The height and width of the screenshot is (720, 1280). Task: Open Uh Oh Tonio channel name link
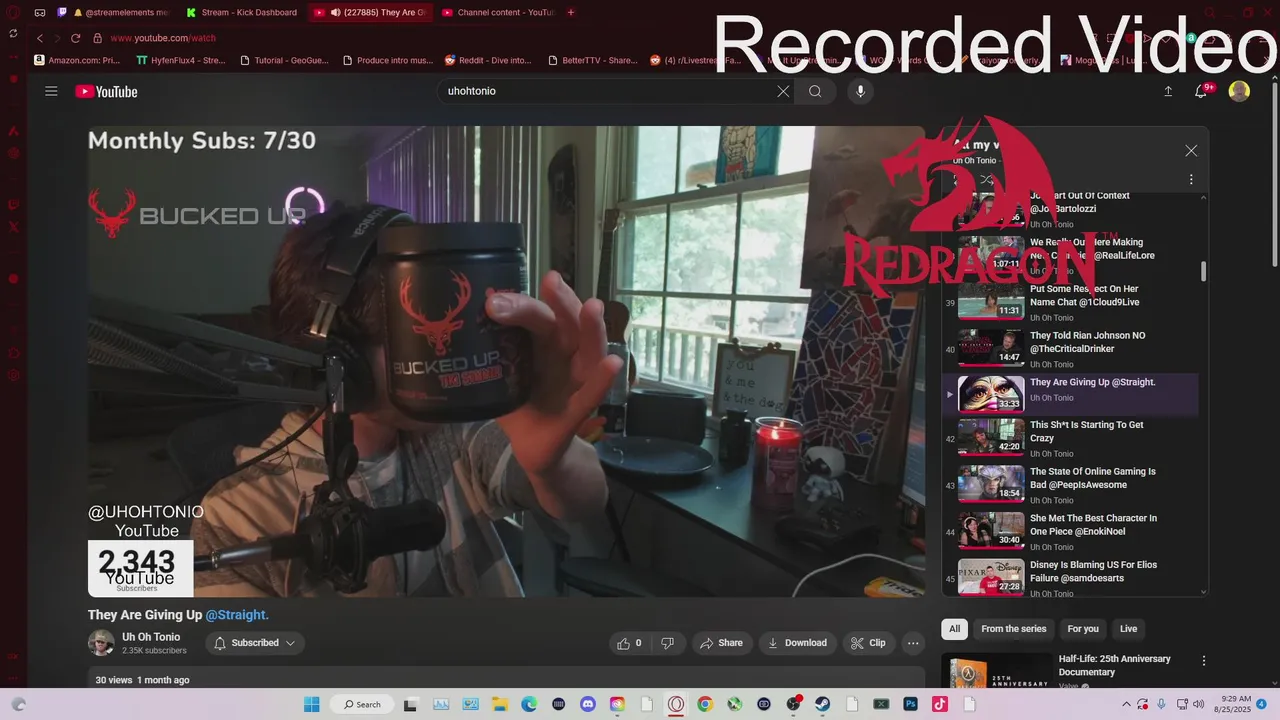151,637
